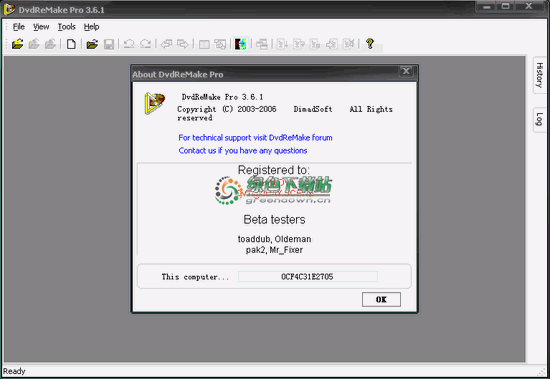
Task: Create a new project with blank page icon
Action: pos(71,44)
